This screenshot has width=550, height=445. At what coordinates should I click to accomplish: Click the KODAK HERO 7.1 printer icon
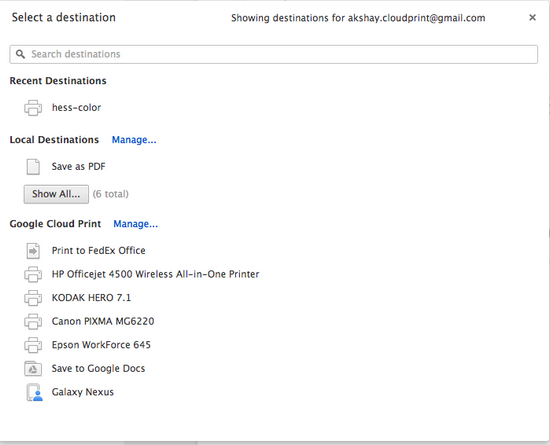point(33,298)
